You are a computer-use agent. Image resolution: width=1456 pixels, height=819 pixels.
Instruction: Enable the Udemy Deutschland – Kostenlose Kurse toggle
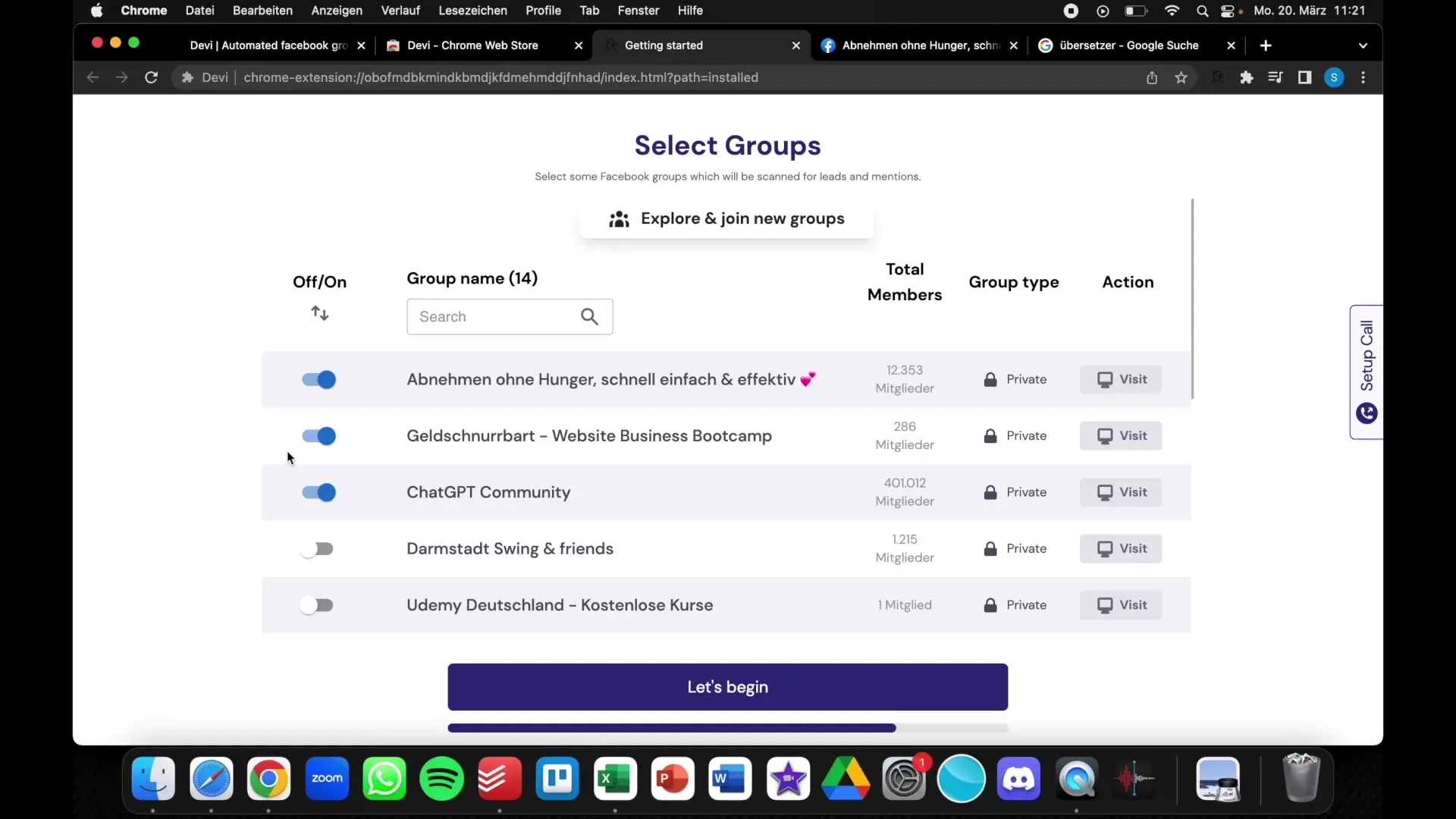[319, 604]
